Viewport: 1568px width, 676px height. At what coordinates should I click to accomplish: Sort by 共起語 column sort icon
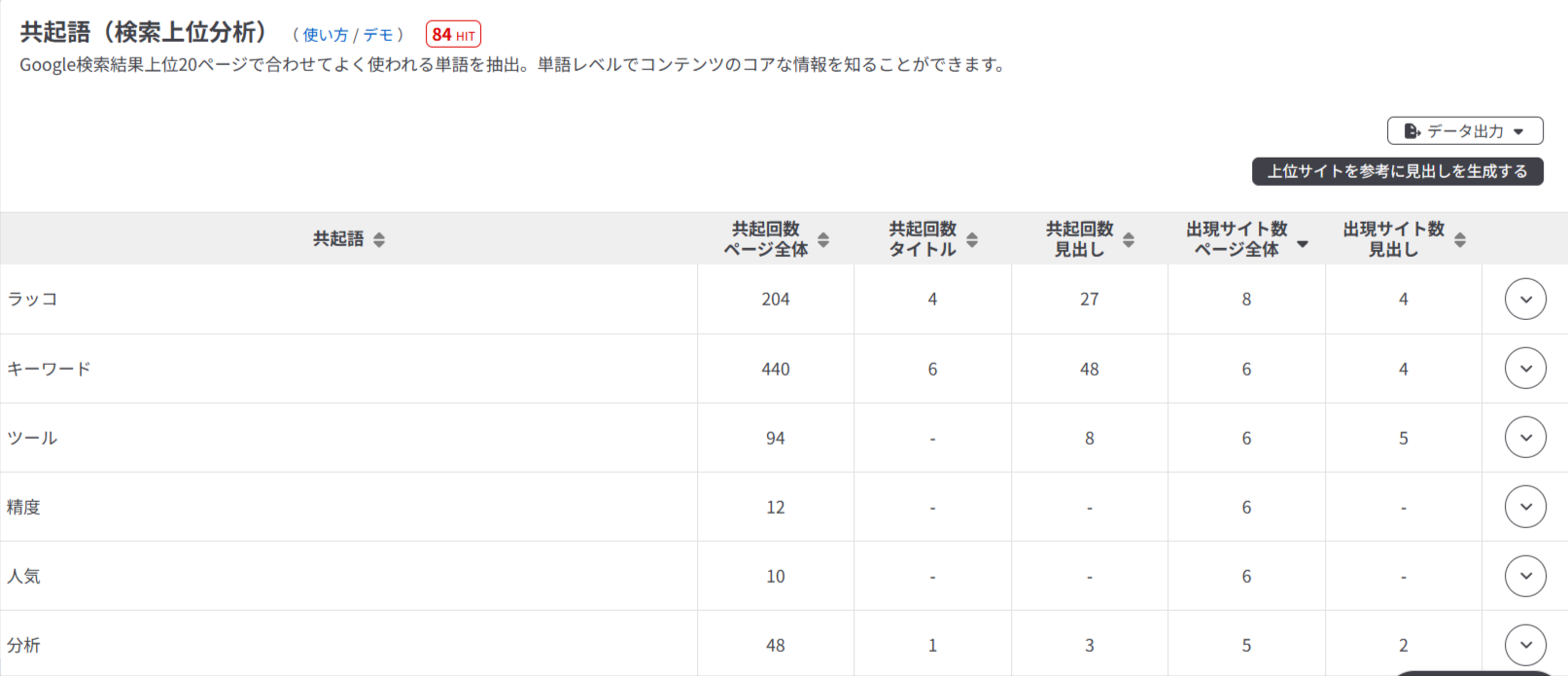(379, 239)
